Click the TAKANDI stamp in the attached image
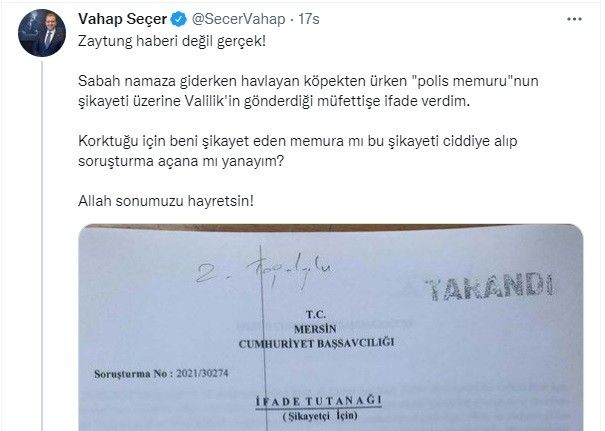Screen dimensions: 605x431 click(490, 287)
